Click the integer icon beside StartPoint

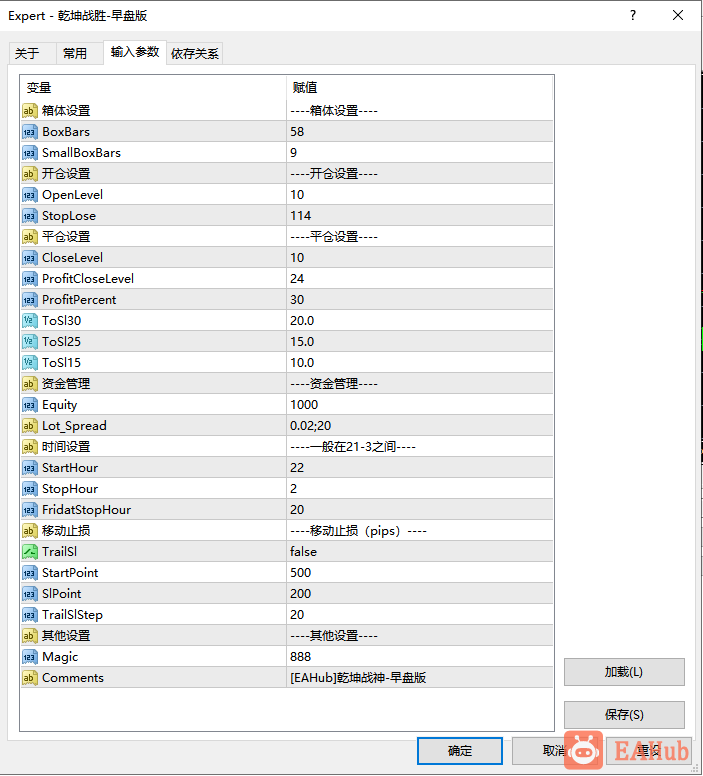(30, 573)
